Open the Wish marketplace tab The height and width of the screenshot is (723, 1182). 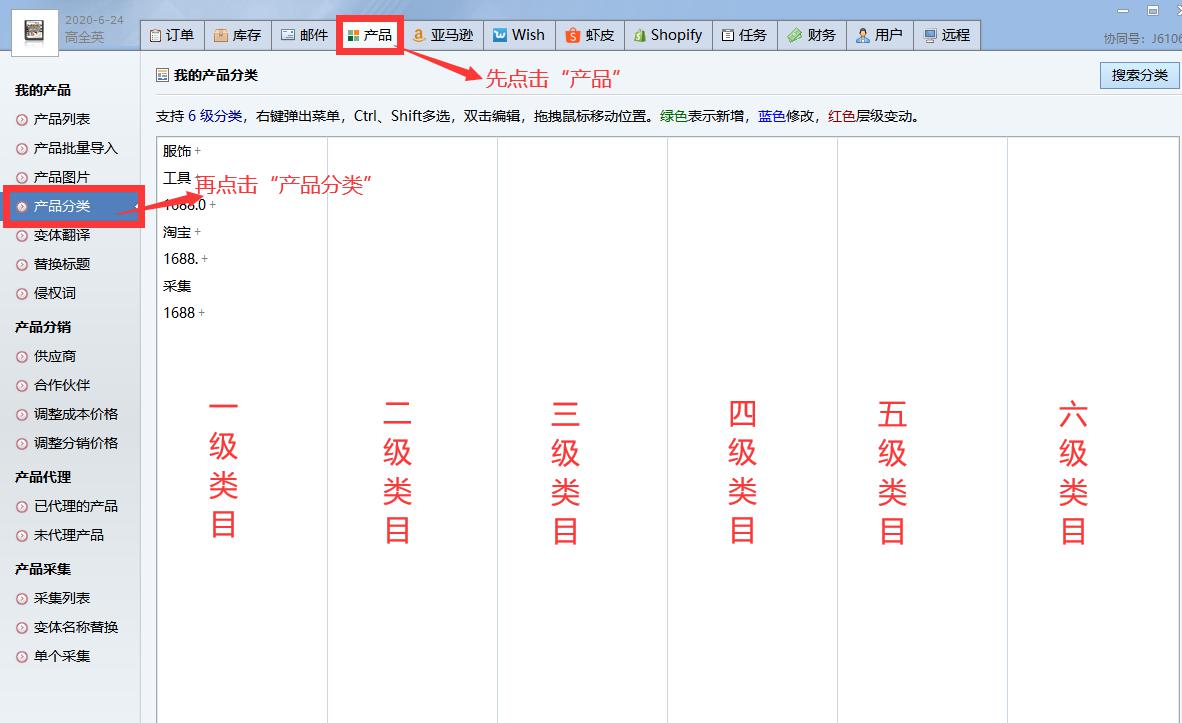point(518,35)
